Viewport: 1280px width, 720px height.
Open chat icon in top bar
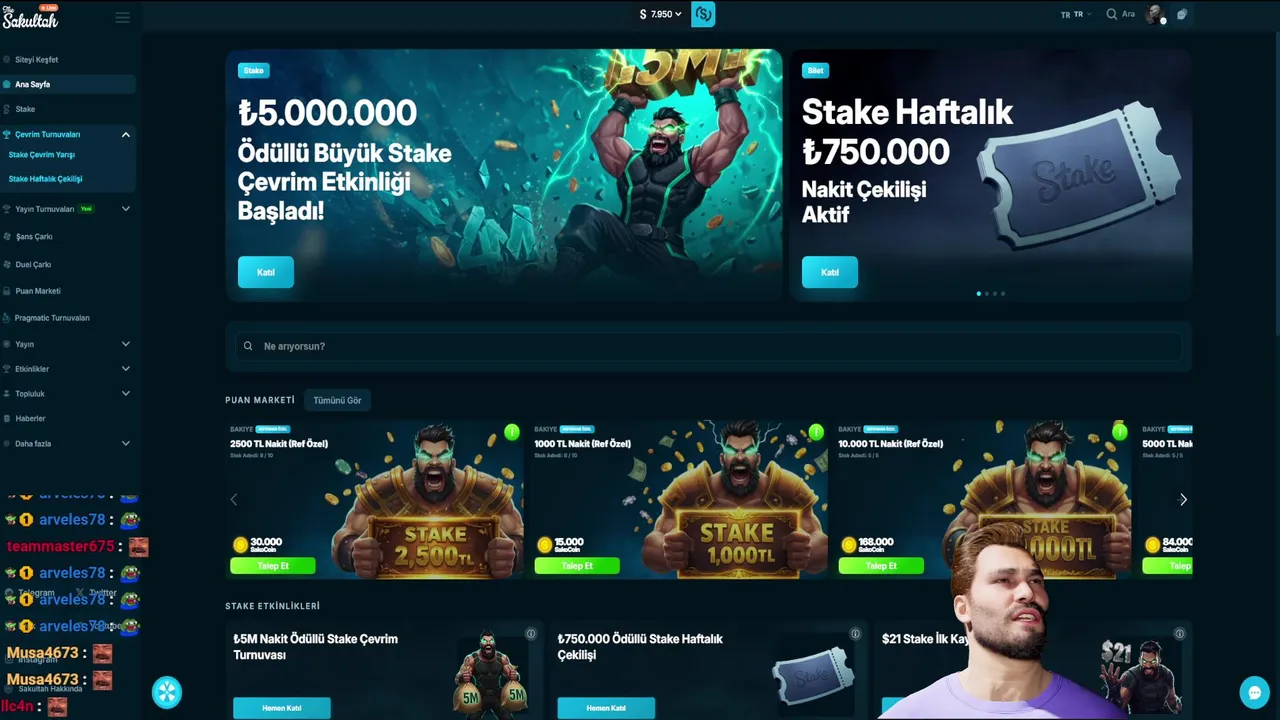[1182, 14]
